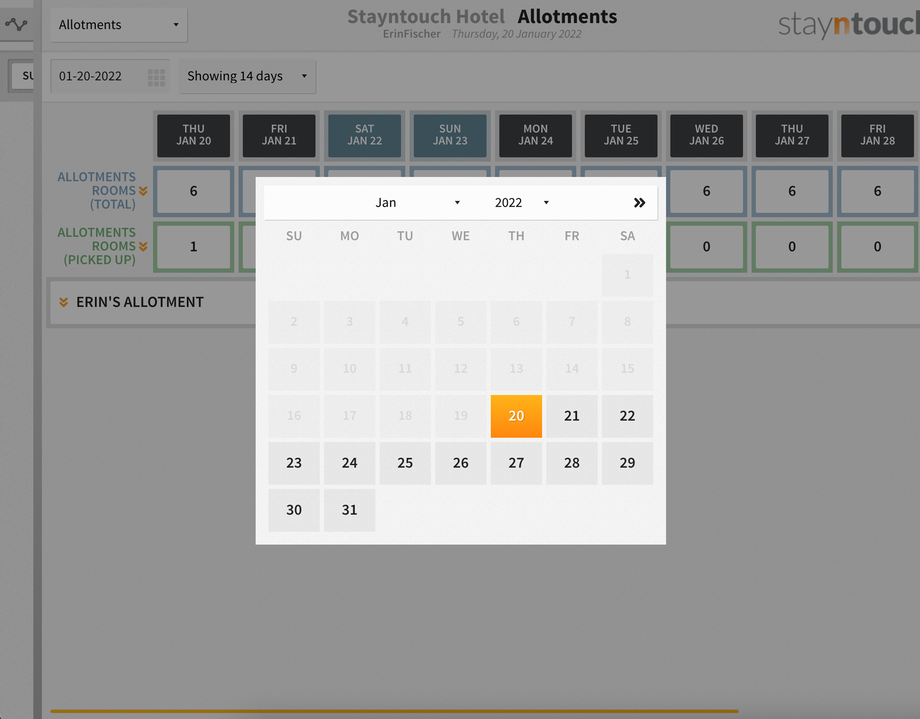Click the FRI JAN 21 column header
Screen dimensions: 920x719
[279, 136]
